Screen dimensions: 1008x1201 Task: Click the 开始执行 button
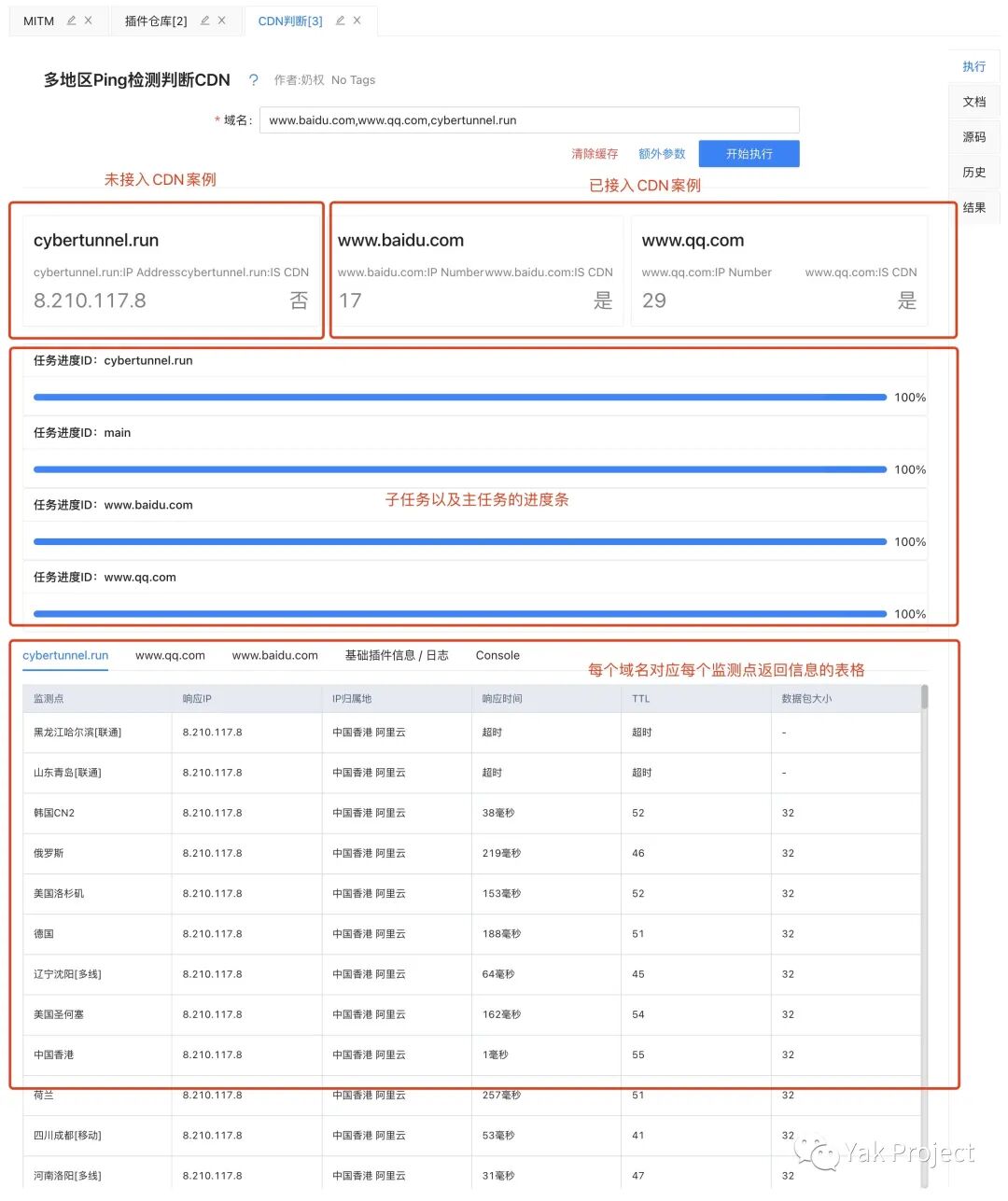[749, 154]
